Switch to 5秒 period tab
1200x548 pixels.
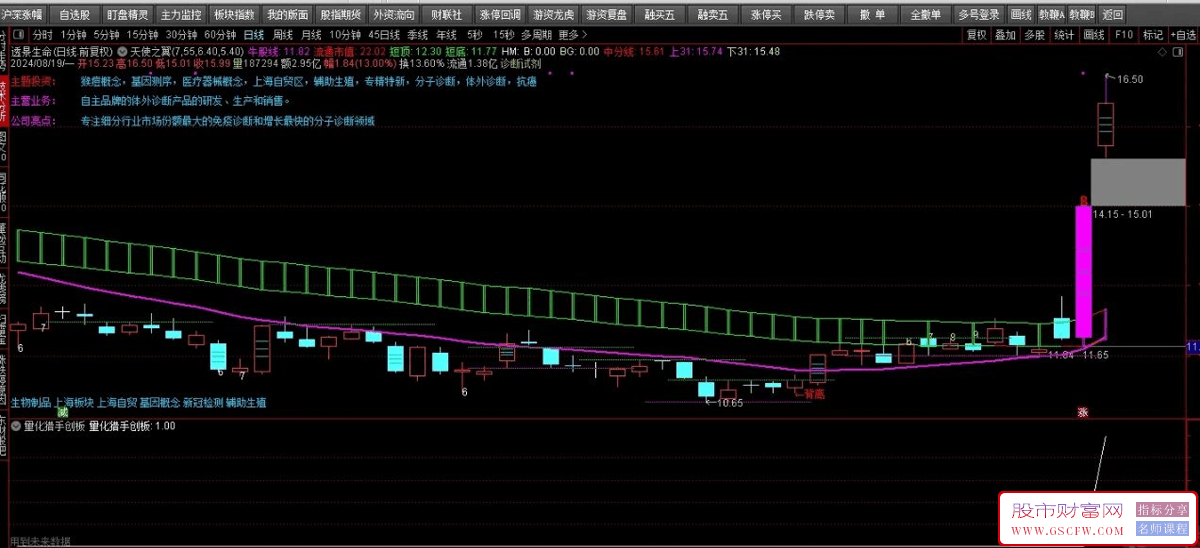tap(474, 34)
